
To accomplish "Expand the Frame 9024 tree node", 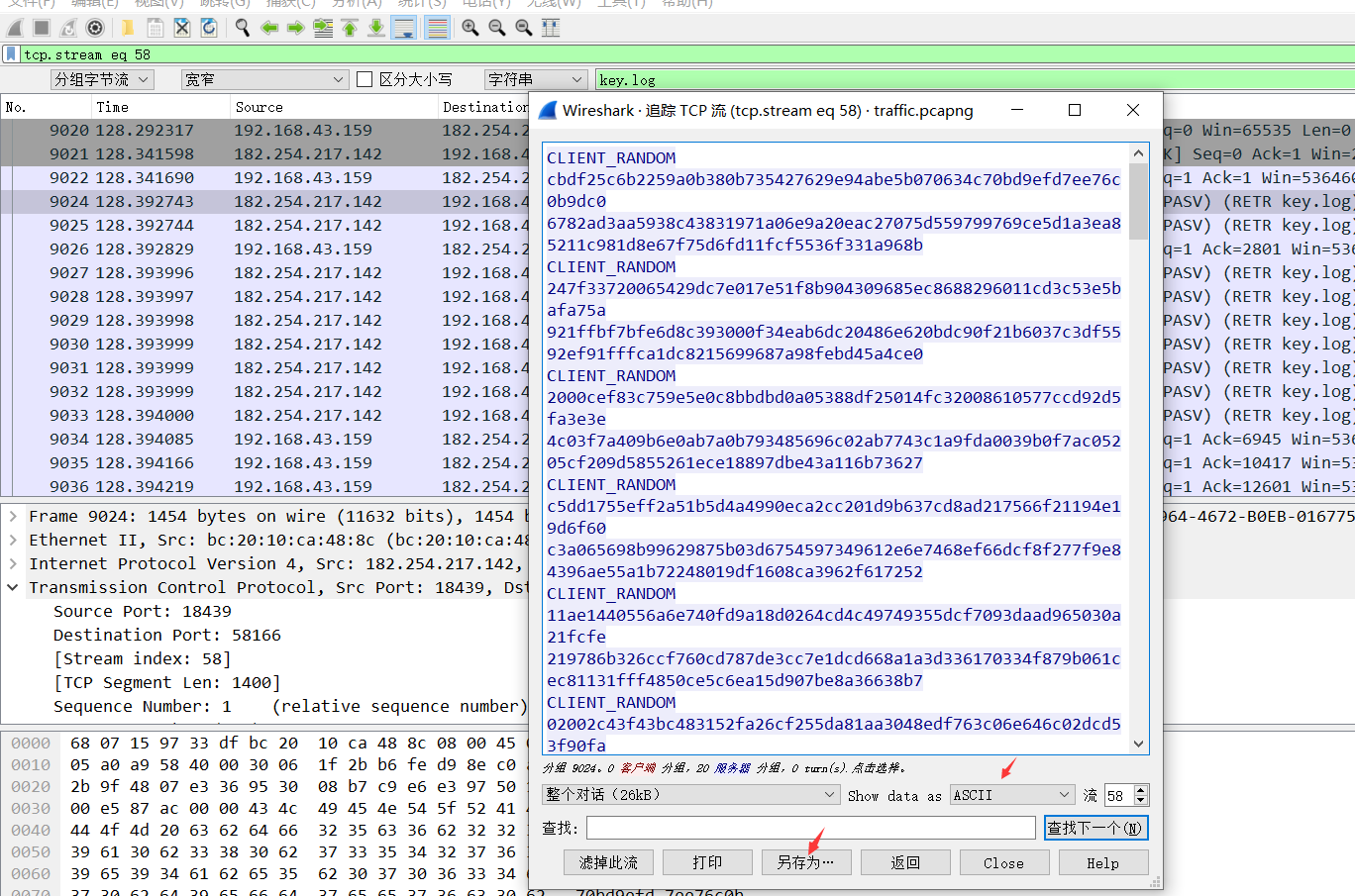I will click(x=13, y=517).
